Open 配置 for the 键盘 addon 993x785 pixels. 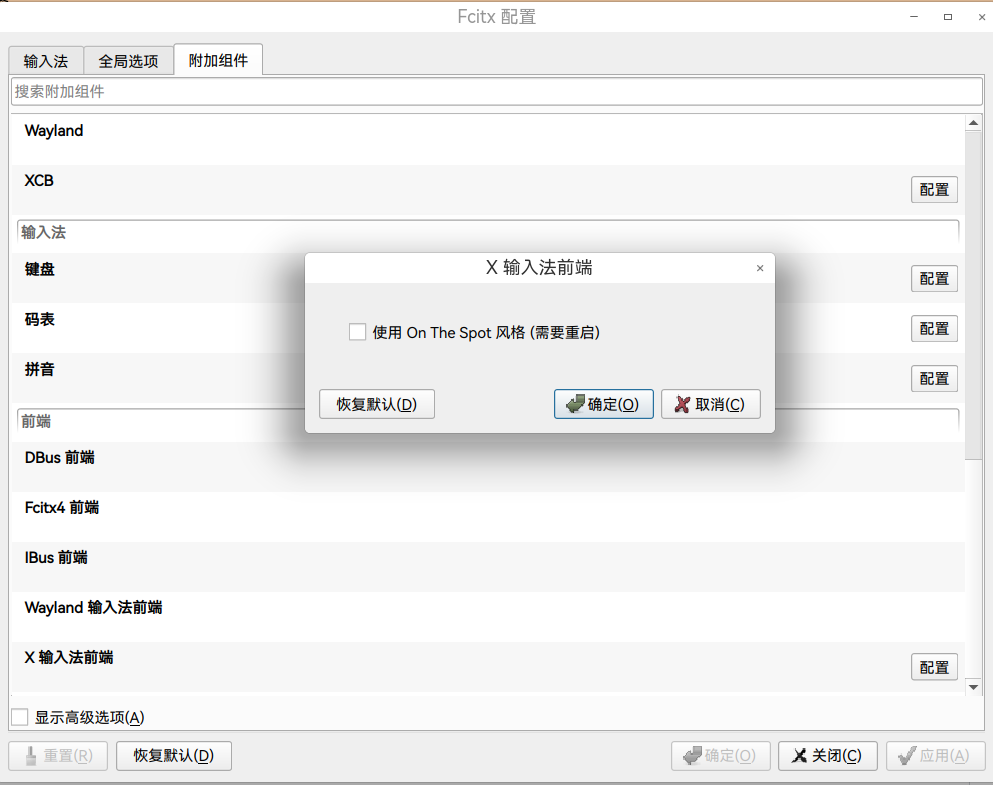(x=934, y=279)
